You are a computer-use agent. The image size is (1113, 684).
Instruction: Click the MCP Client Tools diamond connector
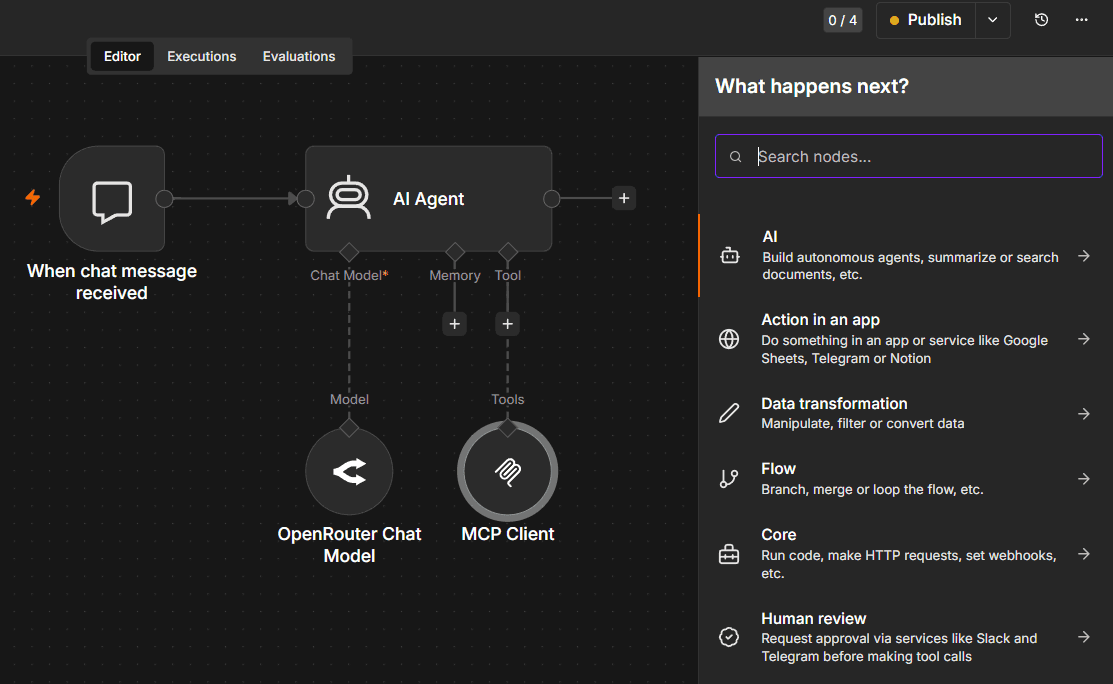[x=508, y=428]
